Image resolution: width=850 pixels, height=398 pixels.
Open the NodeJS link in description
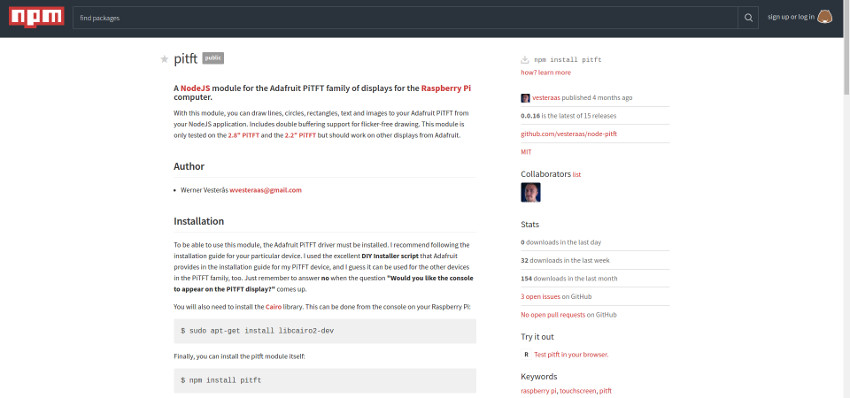195,88
